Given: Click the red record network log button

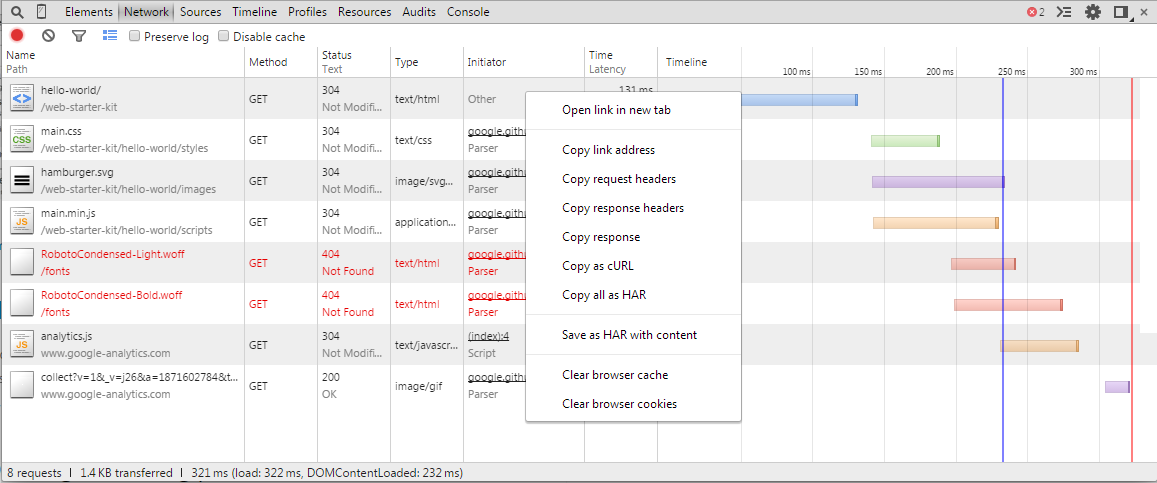Looking at the screenshot, I should click(x=17, y=36).
